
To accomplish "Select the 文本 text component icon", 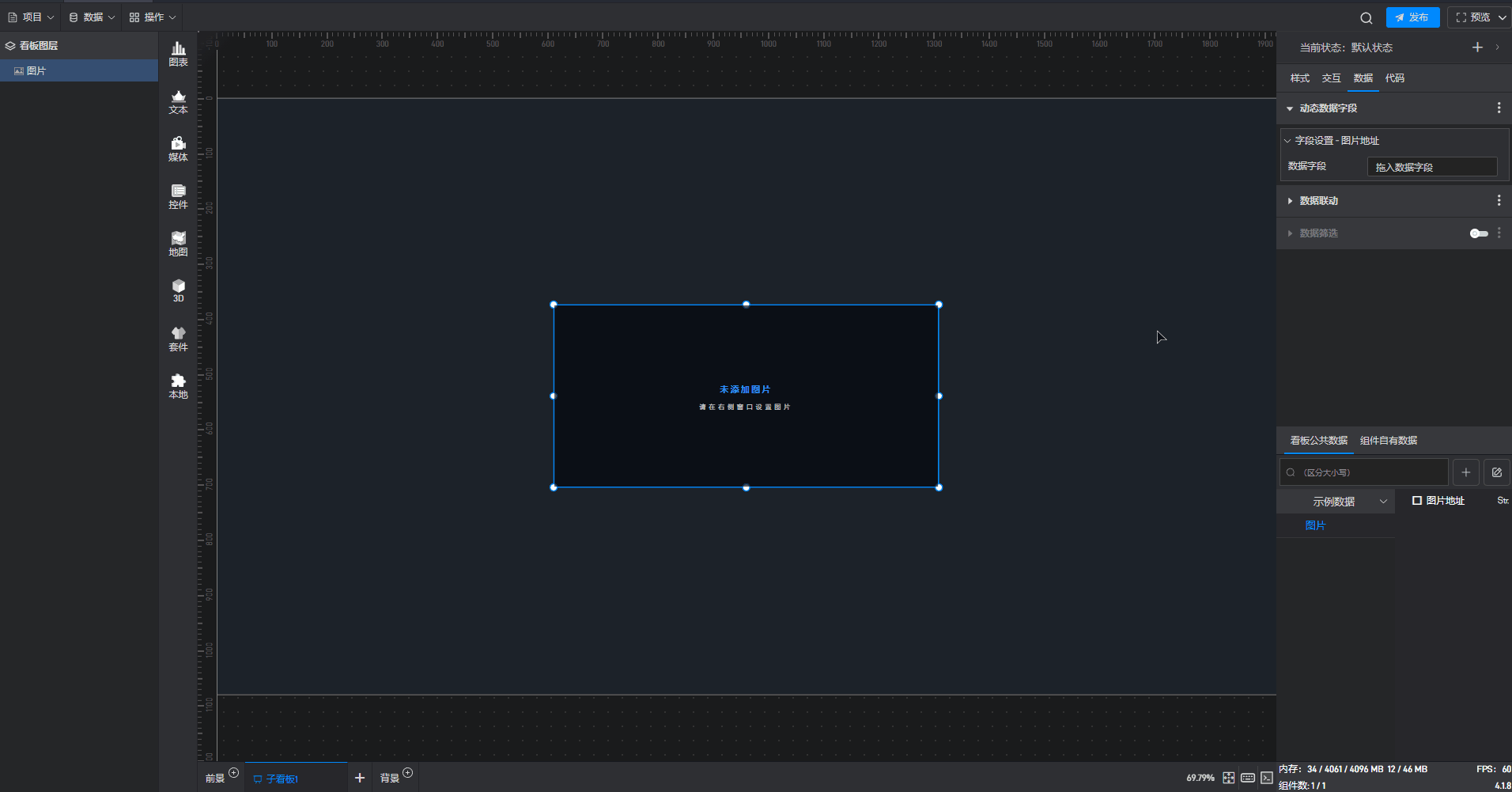I will pos(178,101).
